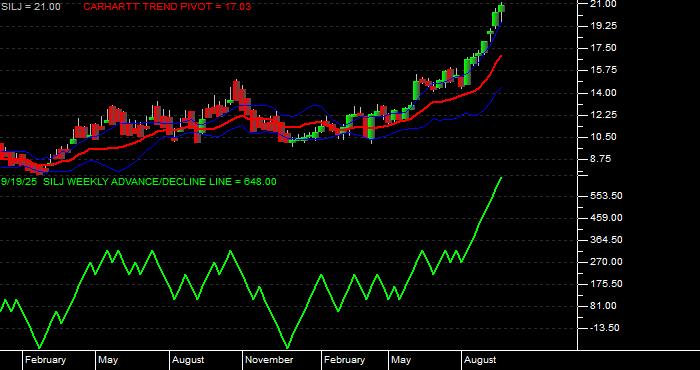Click the 364.50 advance/decline axis value

pos(606,240)
